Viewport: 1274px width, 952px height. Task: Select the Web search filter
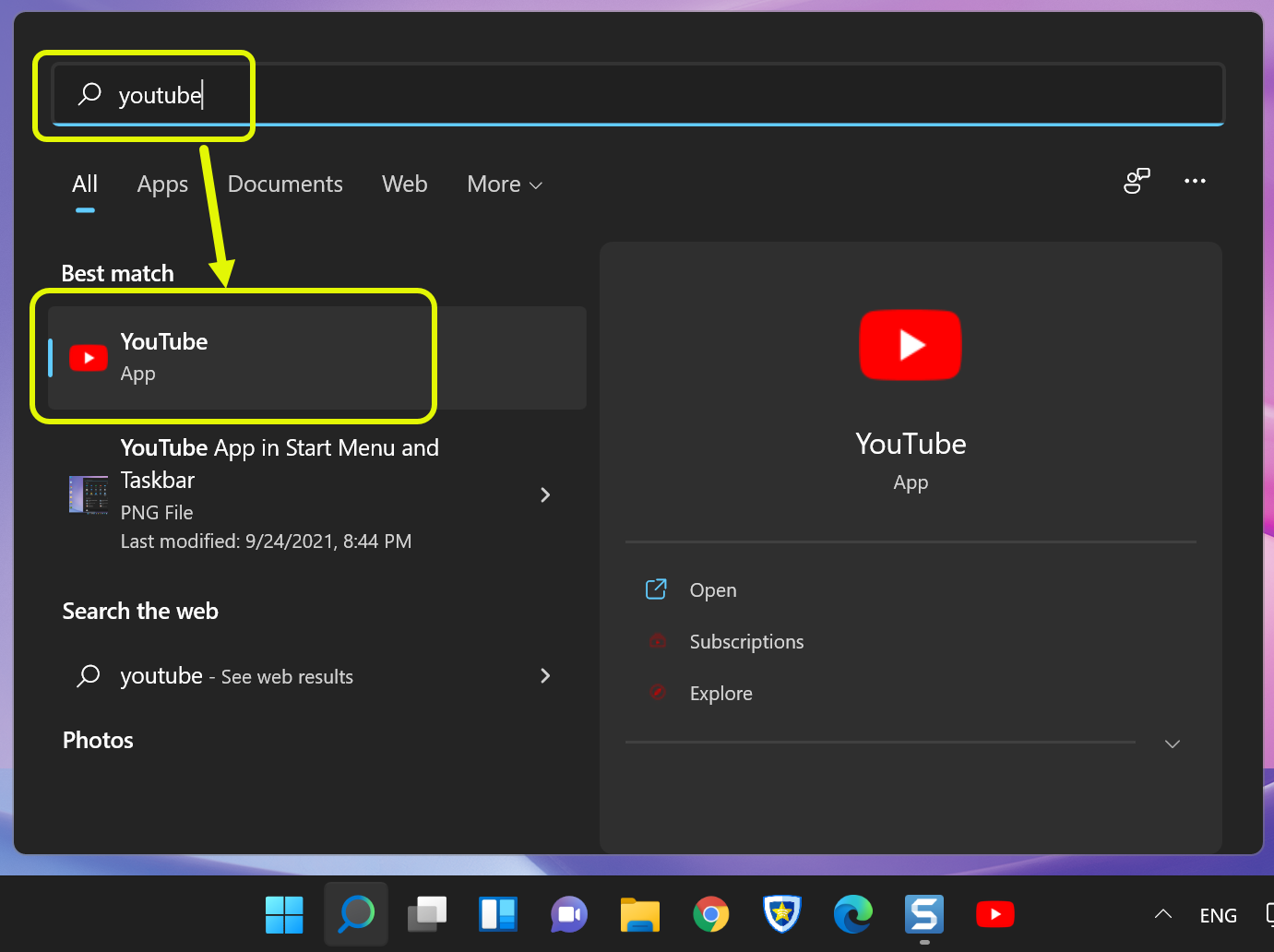[404, 184]
